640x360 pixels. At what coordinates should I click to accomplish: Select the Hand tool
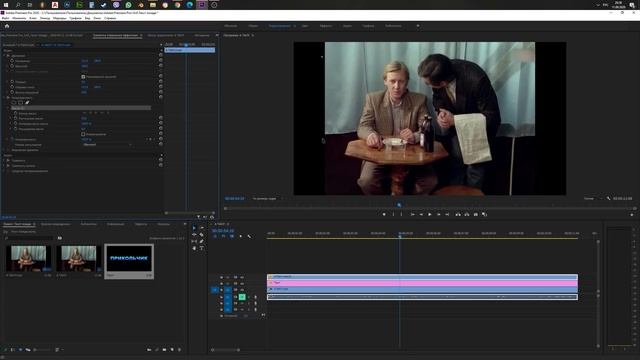pyautogui.click(x=194, y=248)
